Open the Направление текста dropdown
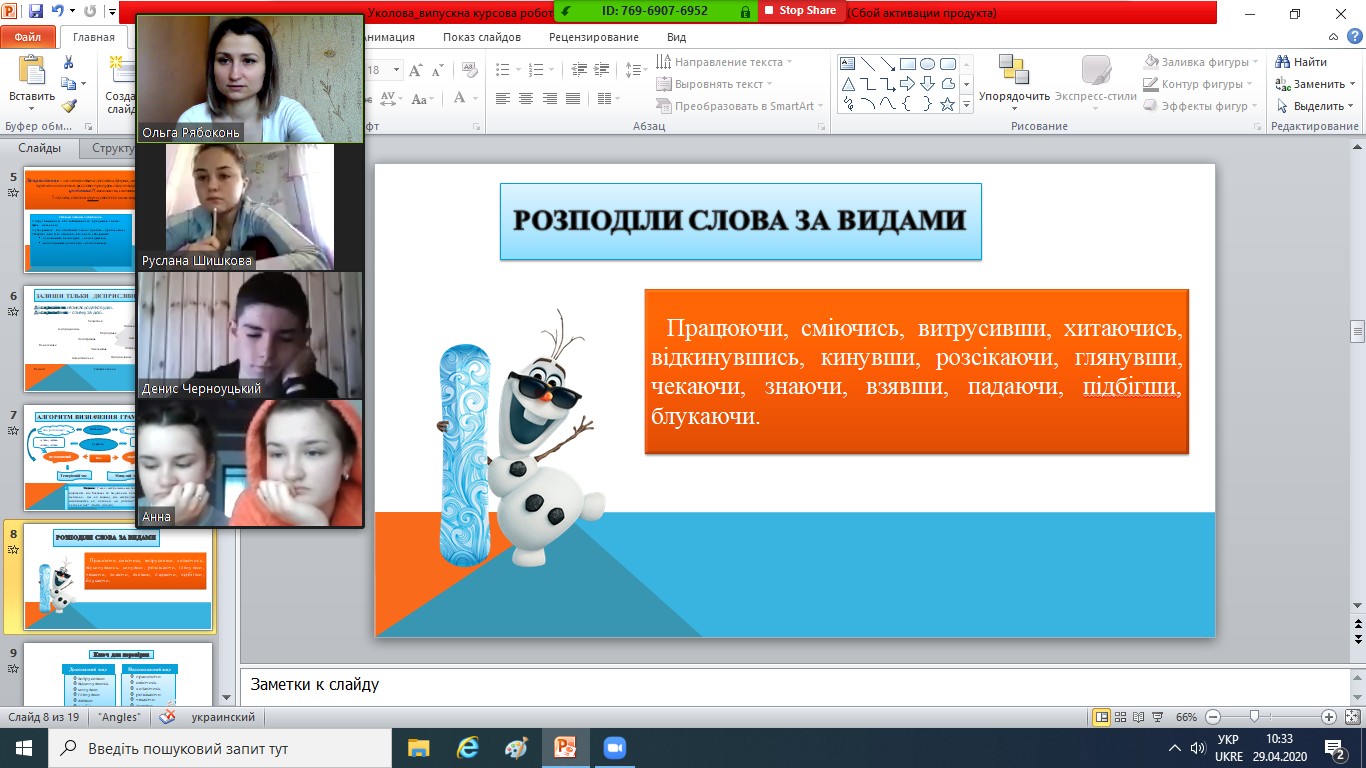Screen dimensions: 1366x768 pyautogui.click(x=725, y=62)
